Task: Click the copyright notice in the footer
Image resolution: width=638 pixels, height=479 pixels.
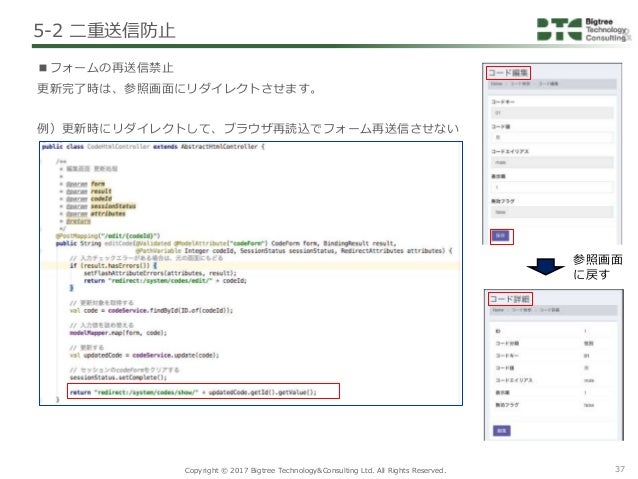Action: coord(315,470)
